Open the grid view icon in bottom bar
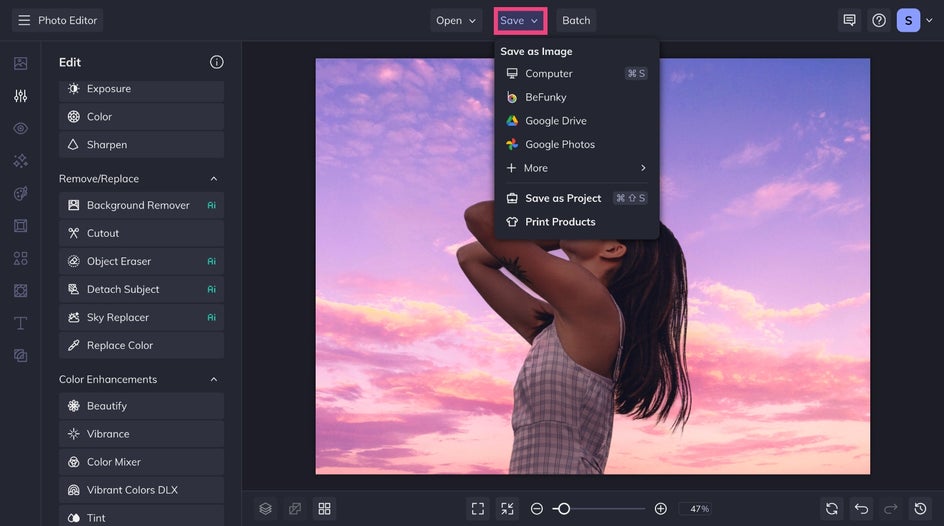The width and height of the screenshot is (944, 526). tap(324, 509)
